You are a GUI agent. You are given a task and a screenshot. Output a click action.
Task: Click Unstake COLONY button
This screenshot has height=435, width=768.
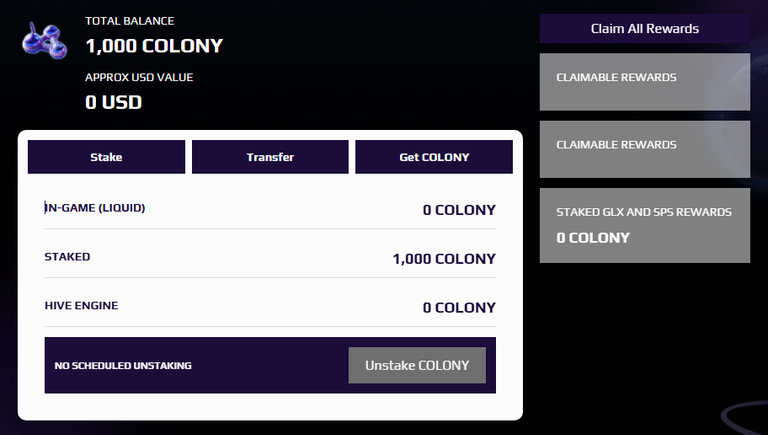tap(417, 365)
